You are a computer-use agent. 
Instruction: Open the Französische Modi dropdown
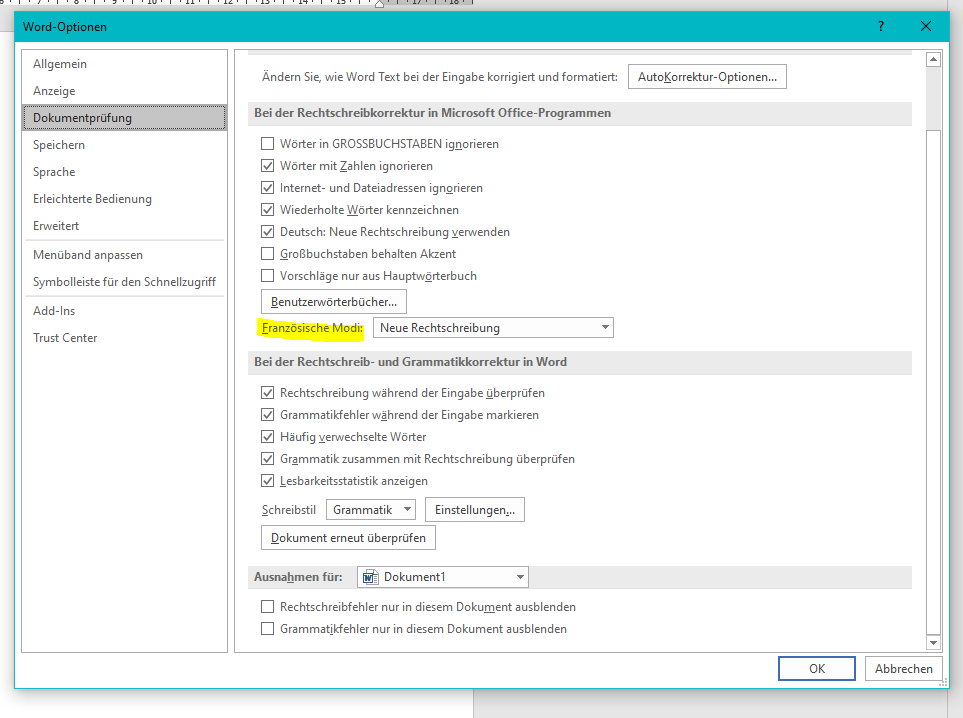click(x=493, y=327)
